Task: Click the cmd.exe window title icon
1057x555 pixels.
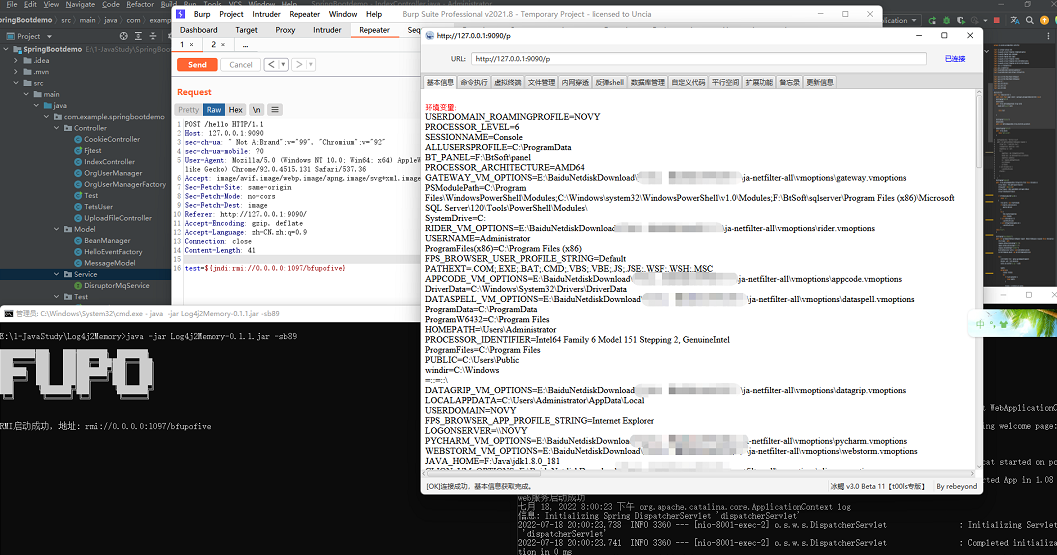Action: tap(9, 314)
